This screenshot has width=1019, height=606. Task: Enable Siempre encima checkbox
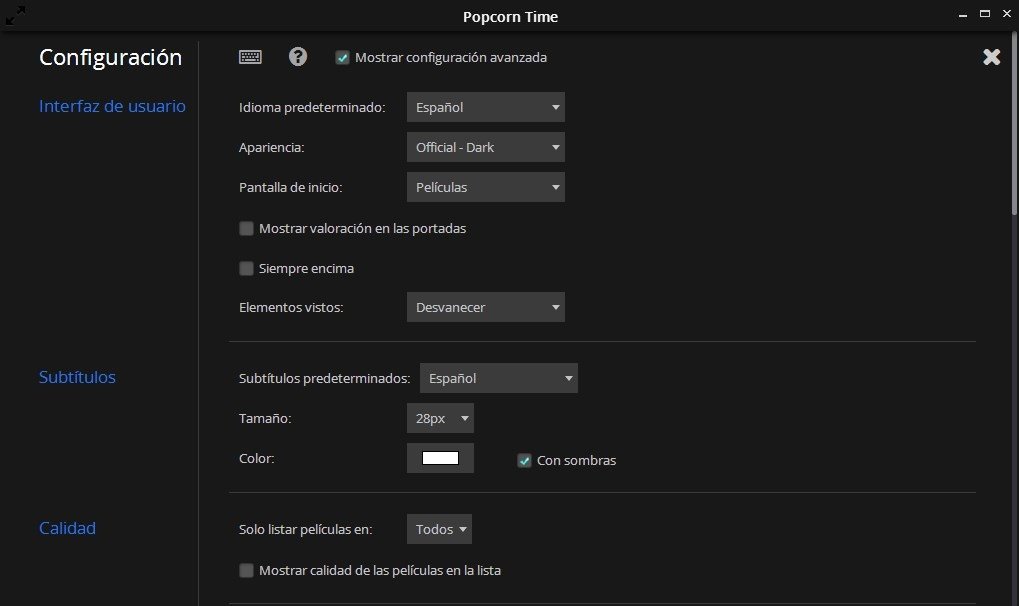(246, 269)
